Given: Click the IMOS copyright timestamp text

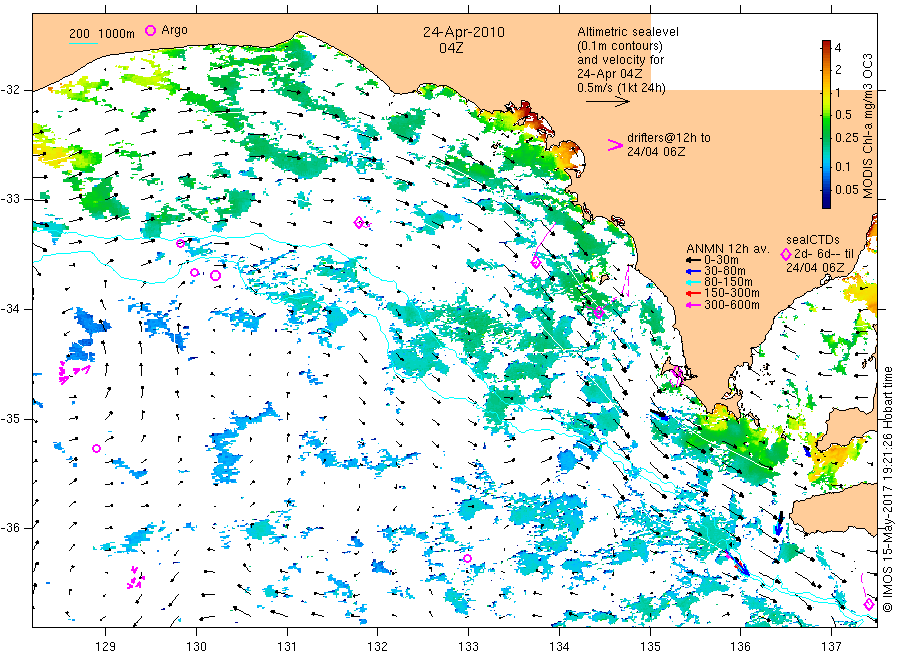Looking at the screenshot, I should 887,490.
